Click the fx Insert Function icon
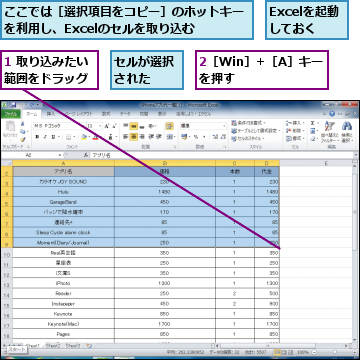This screenshot has height=360, width=360. [86, 155]
